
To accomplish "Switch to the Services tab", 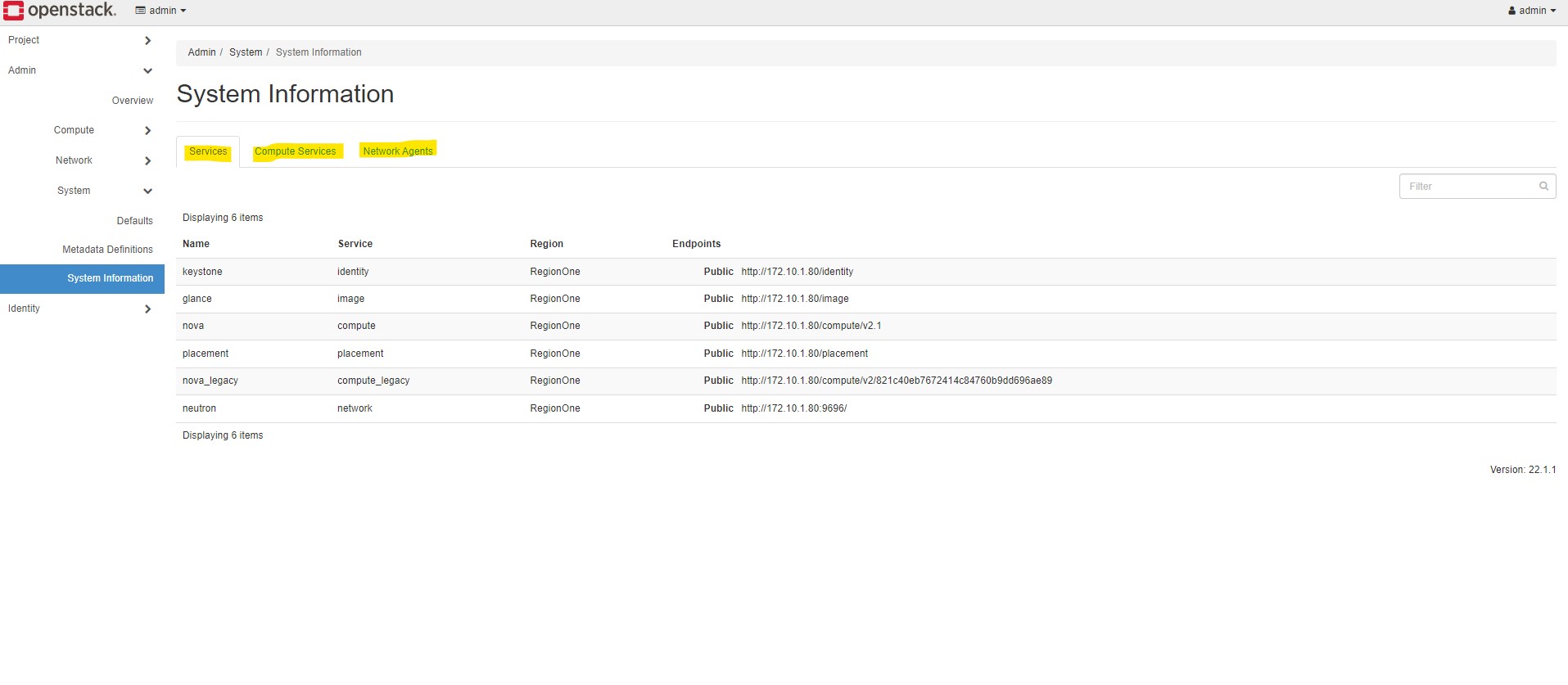I will (x=208, y=151).
